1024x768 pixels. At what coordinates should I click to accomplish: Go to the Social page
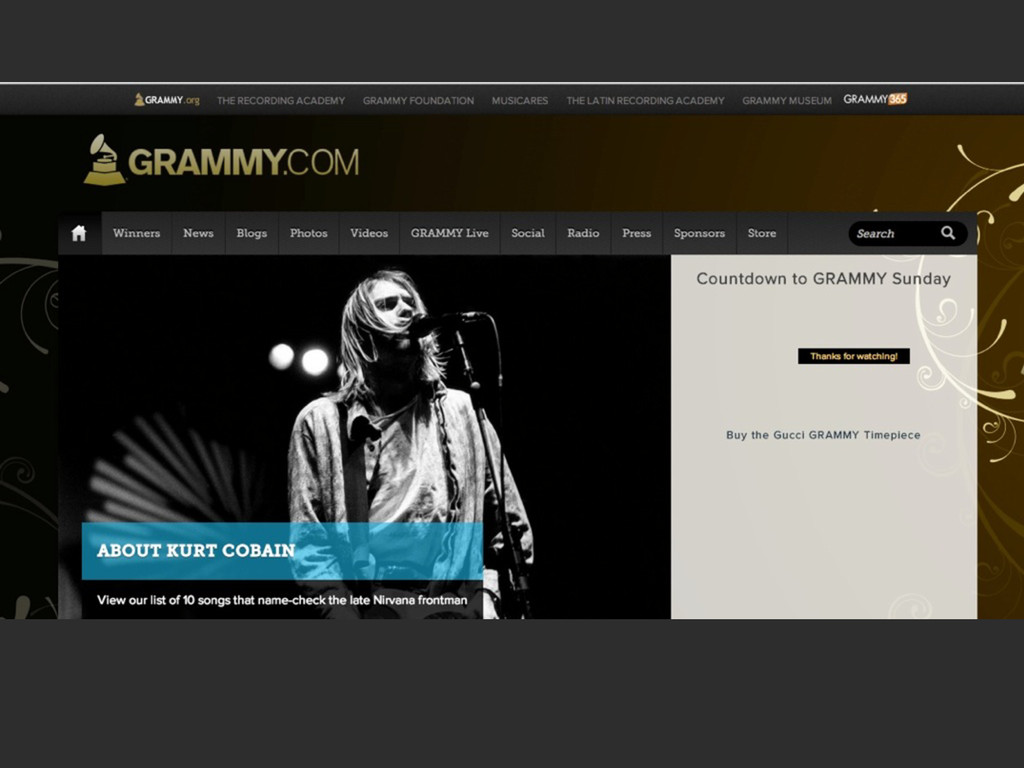[x=528, y=233]
